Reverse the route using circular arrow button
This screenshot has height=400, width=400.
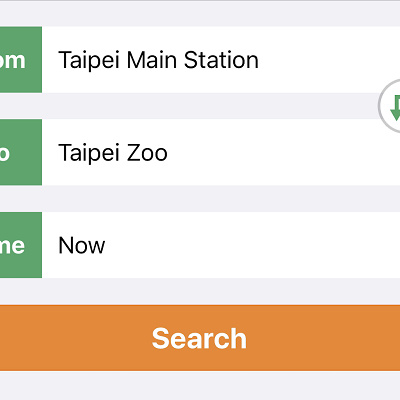pyautogui.click(x=390, y=106)
